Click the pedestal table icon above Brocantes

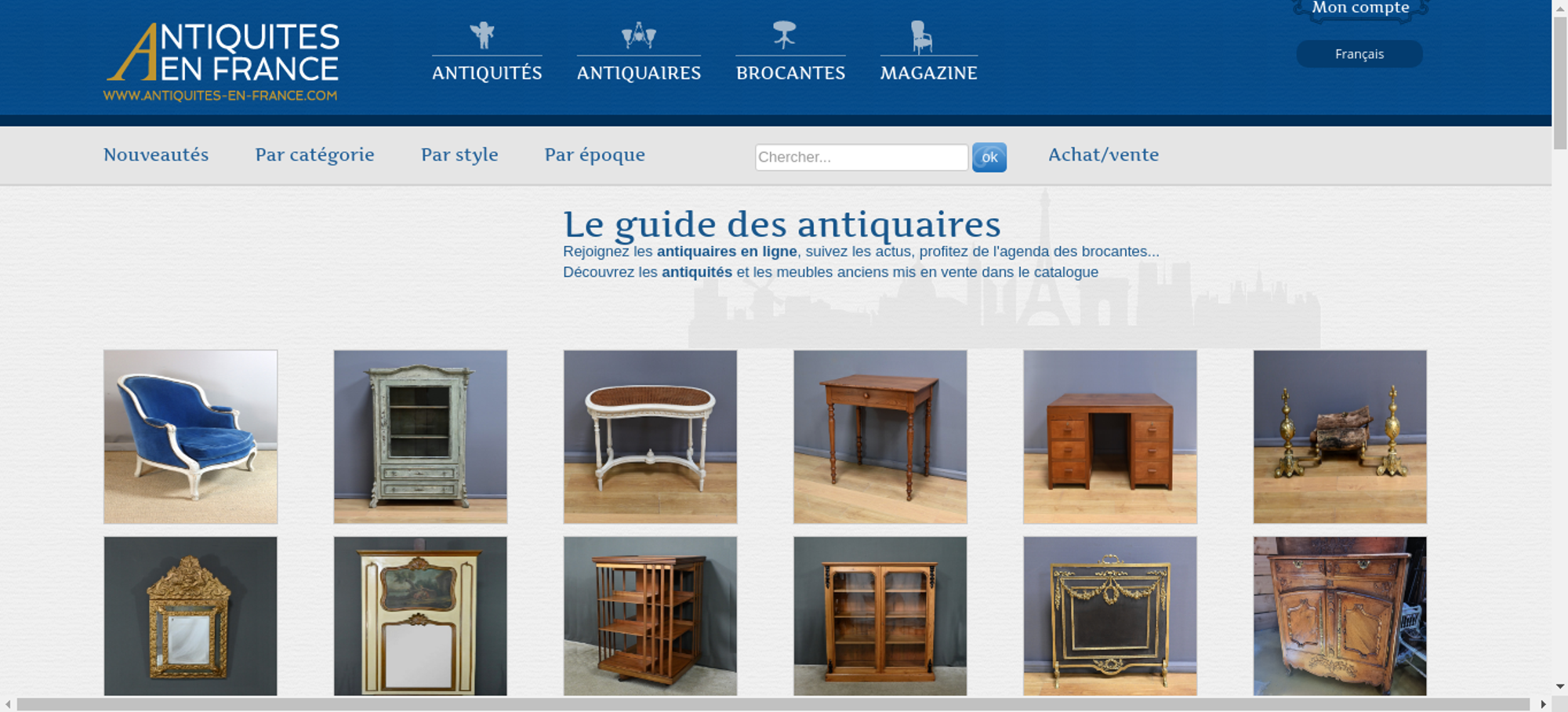click(x=784, y=35)
